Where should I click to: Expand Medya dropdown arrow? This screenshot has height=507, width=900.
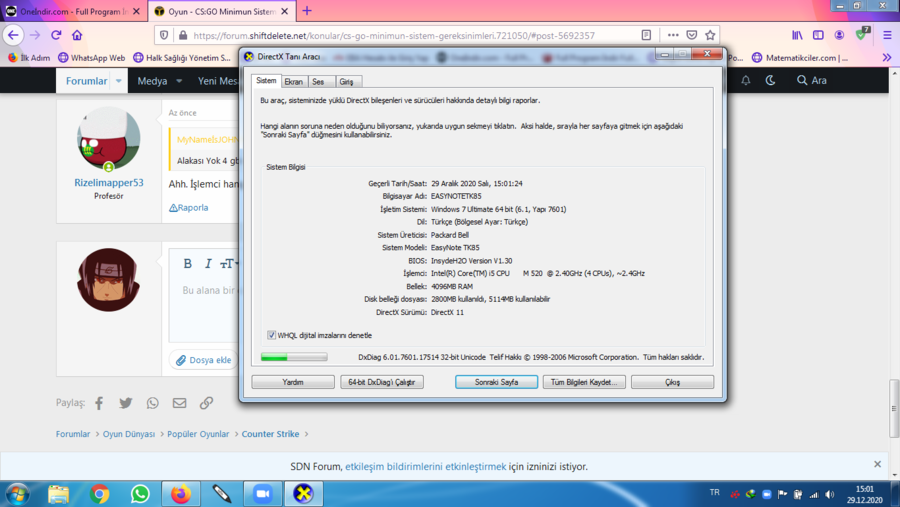pyautogui.click(x=179, y=81)
